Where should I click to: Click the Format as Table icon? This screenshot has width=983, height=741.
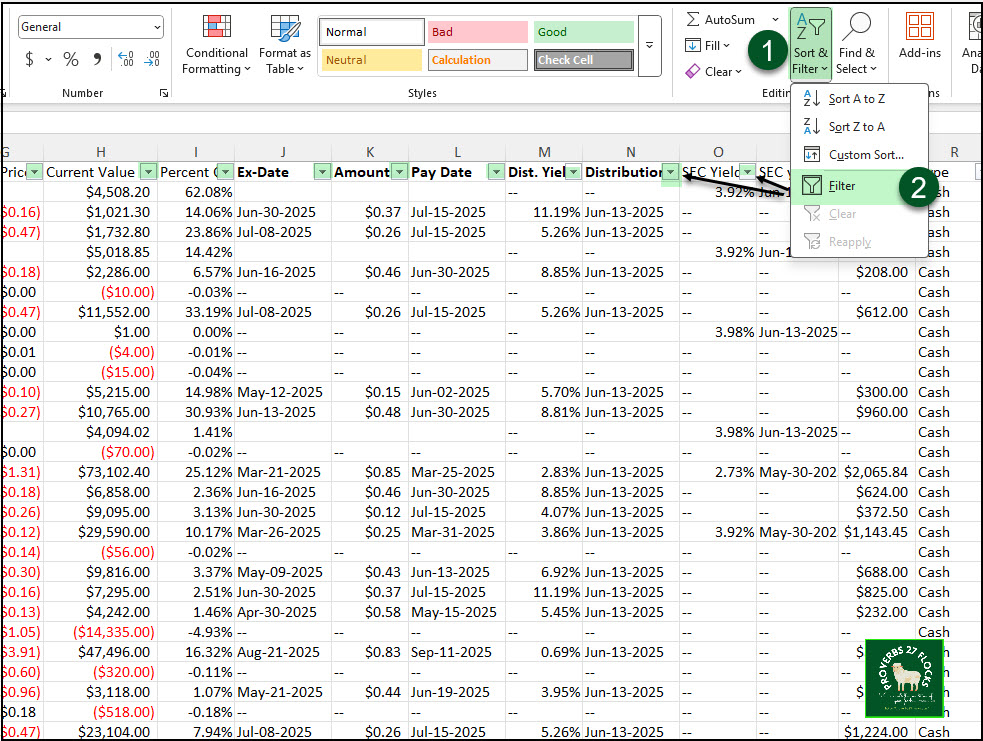[285, 45]
